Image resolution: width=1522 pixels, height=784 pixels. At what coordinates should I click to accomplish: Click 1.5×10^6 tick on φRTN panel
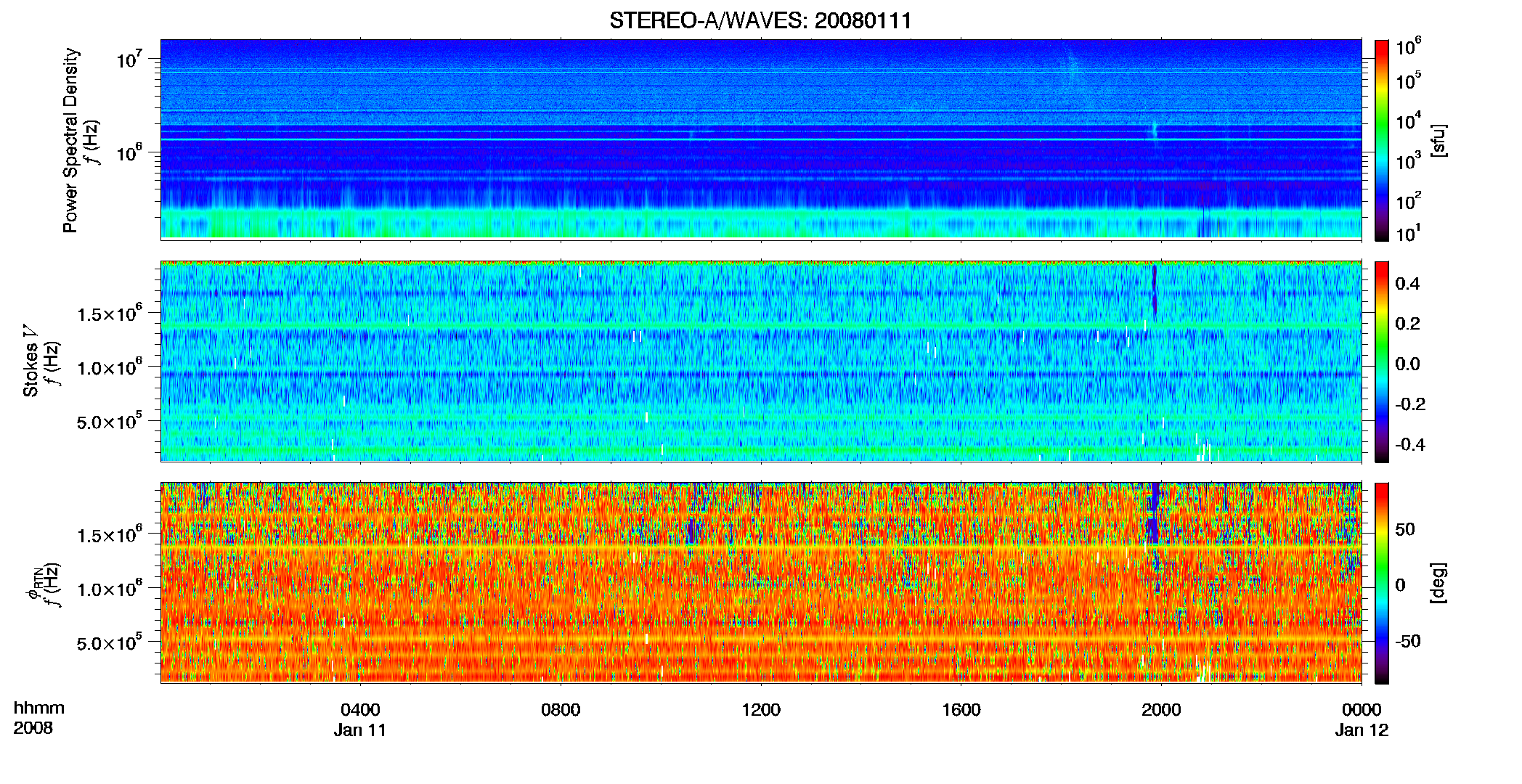110,535
